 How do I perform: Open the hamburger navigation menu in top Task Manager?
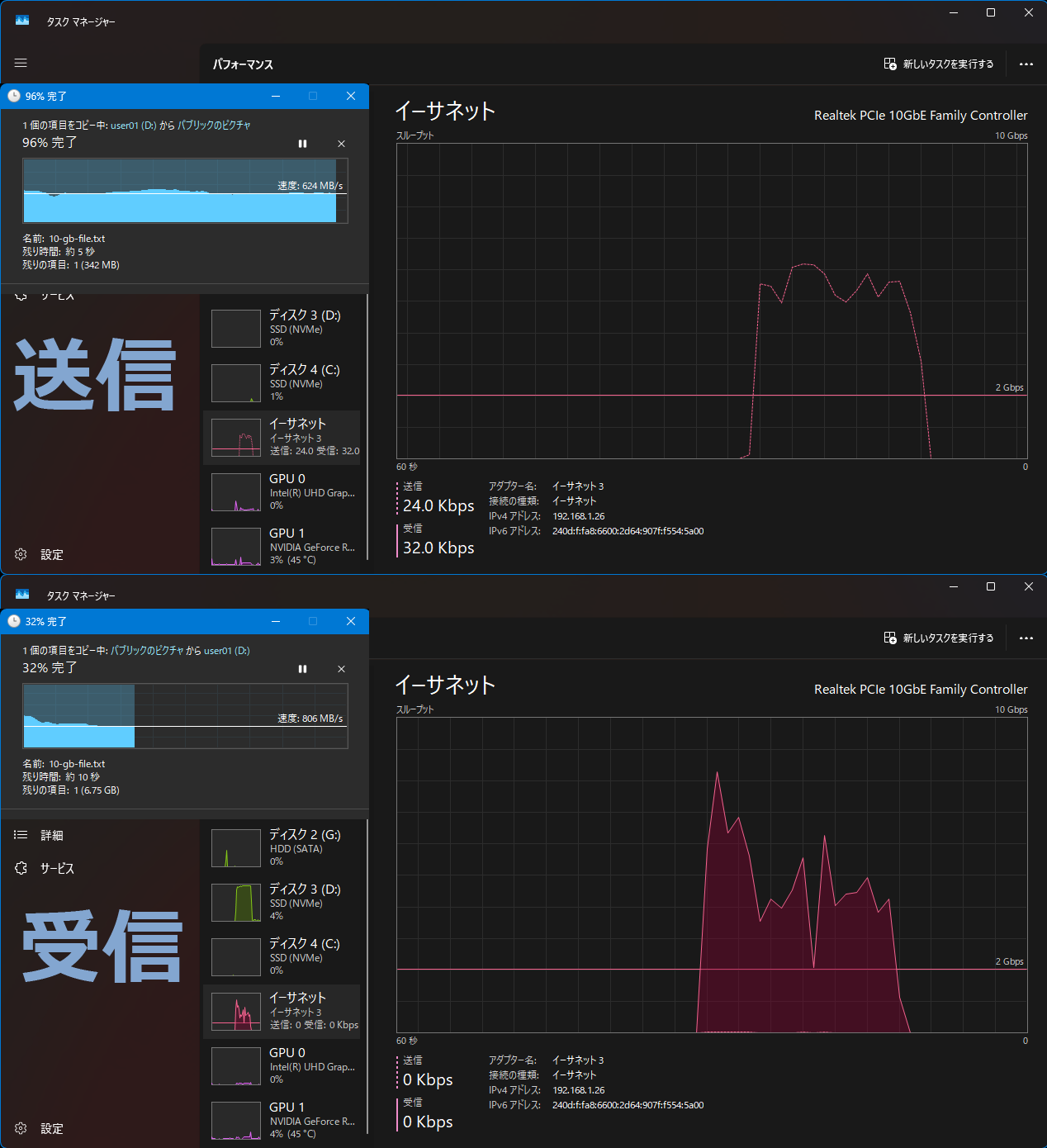click(21, 63)
